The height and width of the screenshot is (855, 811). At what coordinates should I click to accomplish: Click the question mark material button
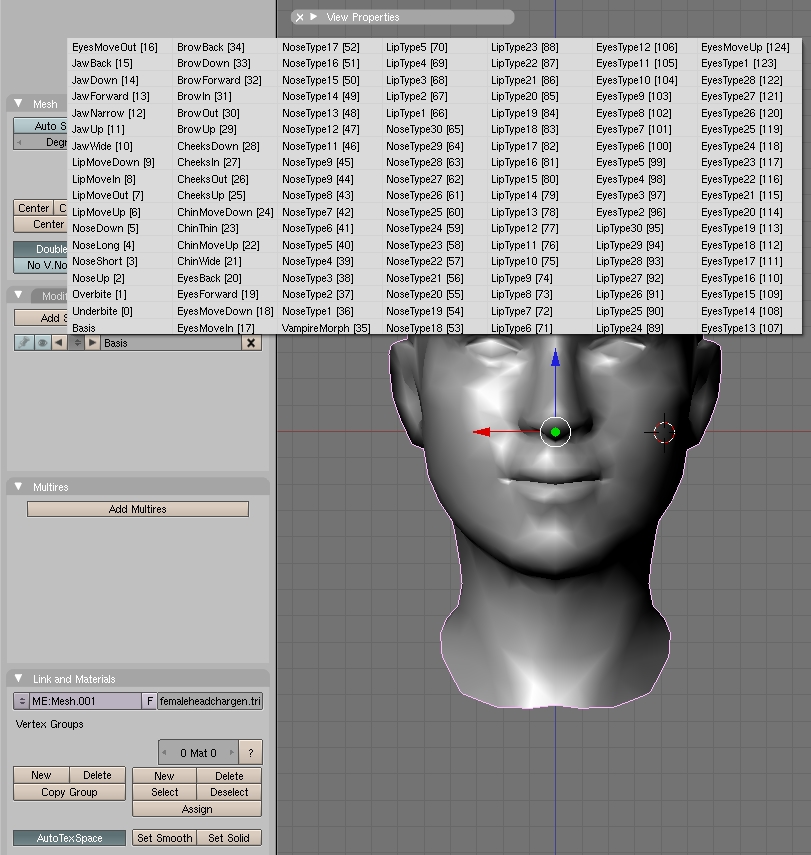click(251, 753)
